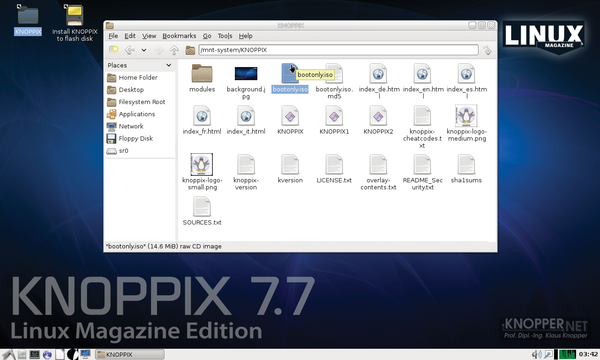Open the LXDE start menu in taskbar
600x360 pixels.
(8, 355)
